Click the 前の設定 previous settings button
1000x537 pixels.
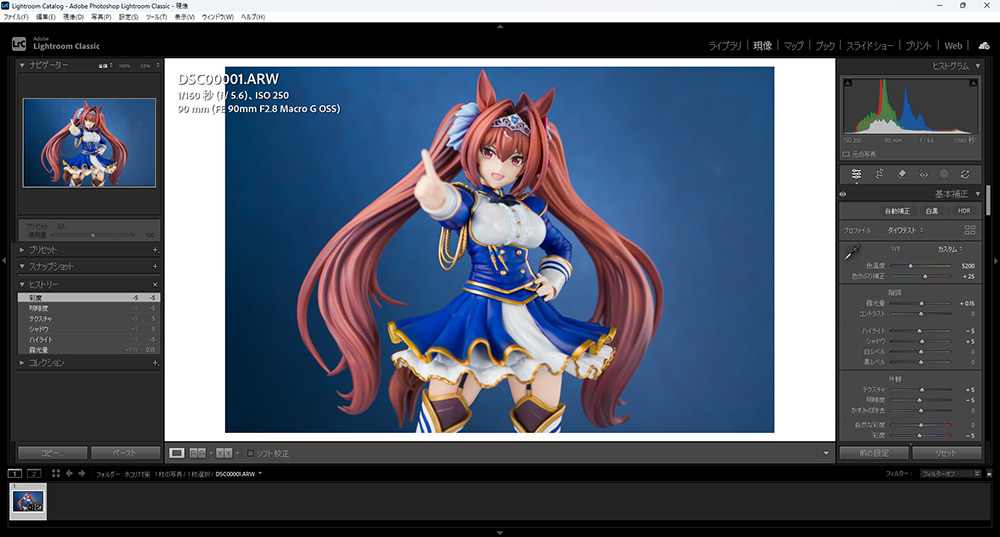[x=874, y=453]
